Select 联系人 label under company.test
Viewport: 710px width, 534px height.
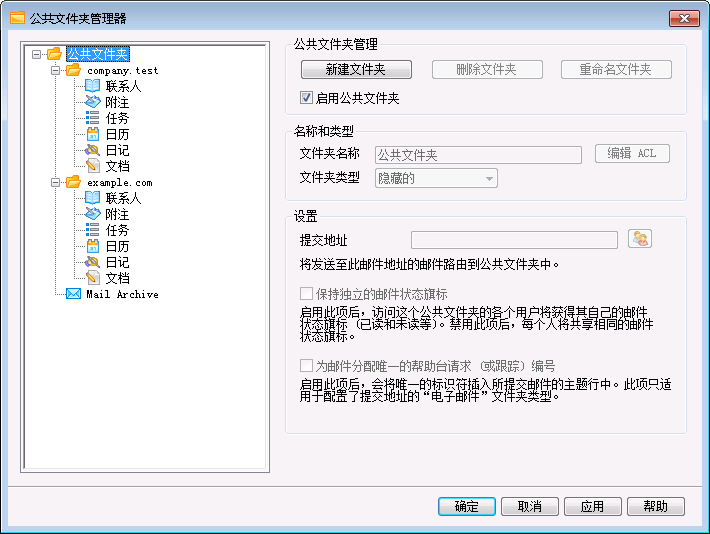[123, 86]
